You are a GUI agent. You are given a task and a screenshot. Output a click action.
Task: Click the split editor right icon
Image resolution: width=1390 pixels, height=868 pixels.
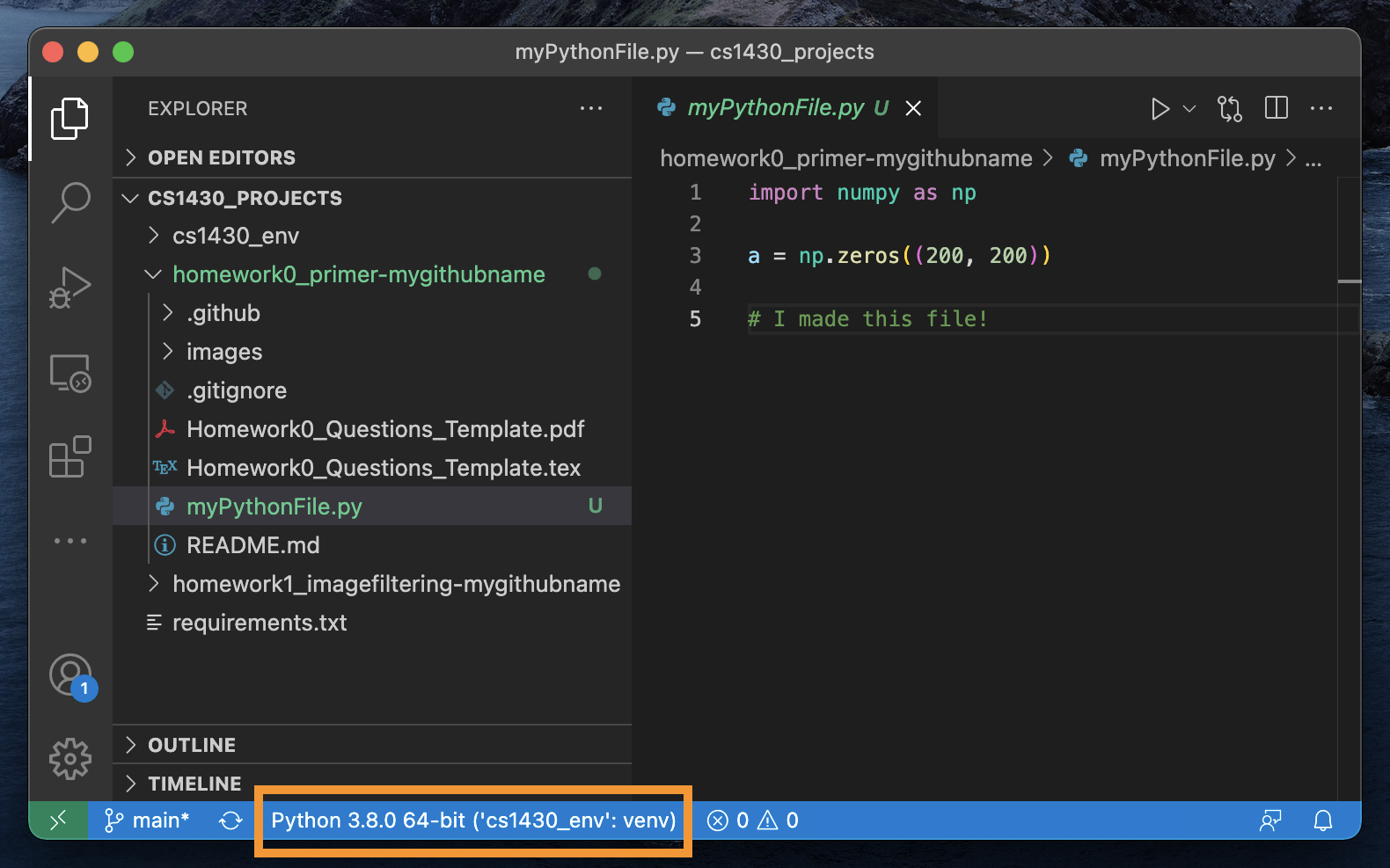click(1276, 108)
